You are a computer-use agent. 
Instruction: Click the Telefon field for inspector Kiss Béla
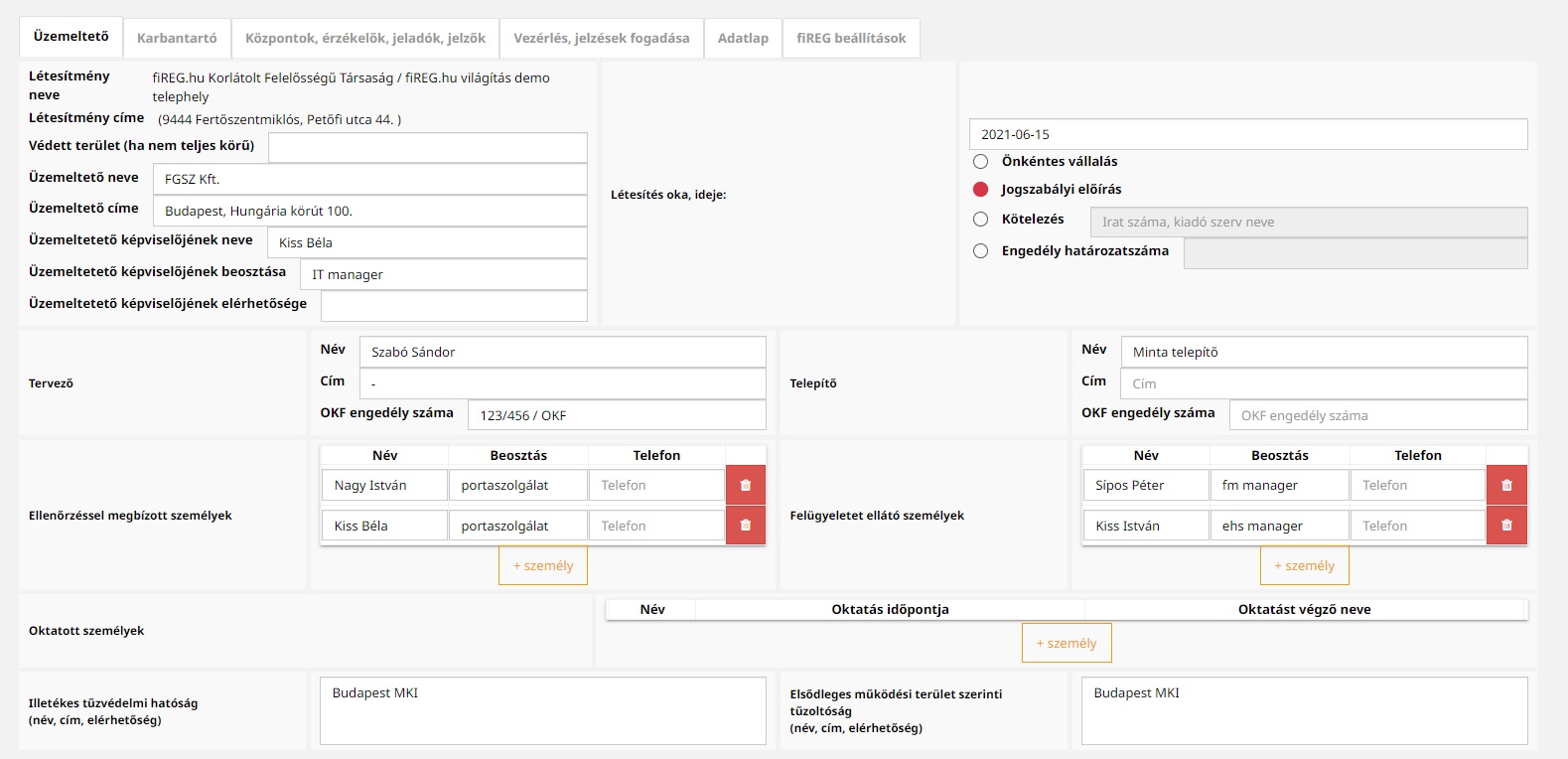point(656,527)
